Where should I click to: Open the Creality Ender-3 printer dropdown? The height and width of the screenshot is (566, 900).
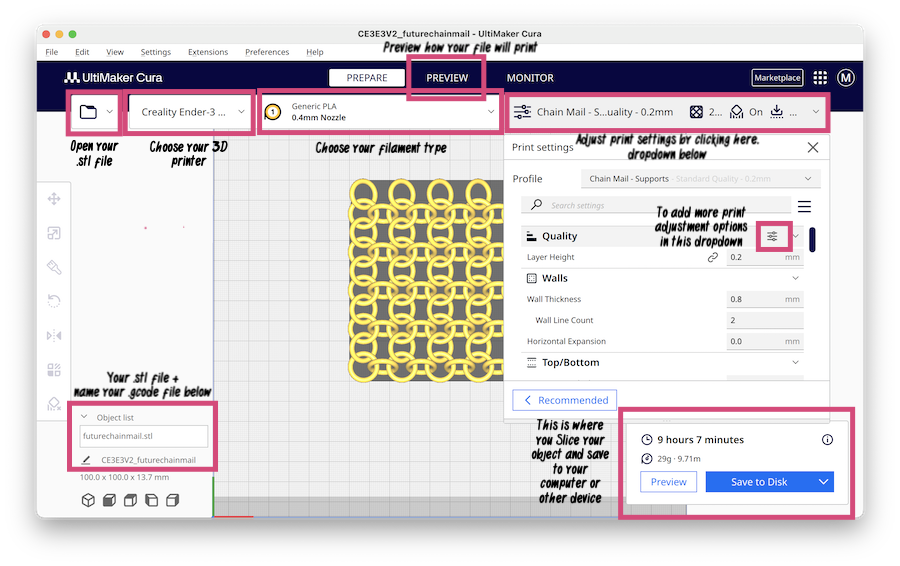[188, 112]
